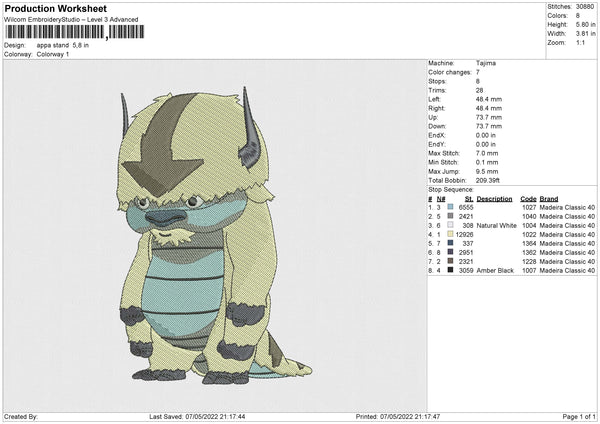
Task: Click the Zoom value 1:1
Action: click(x=580, y=42)
